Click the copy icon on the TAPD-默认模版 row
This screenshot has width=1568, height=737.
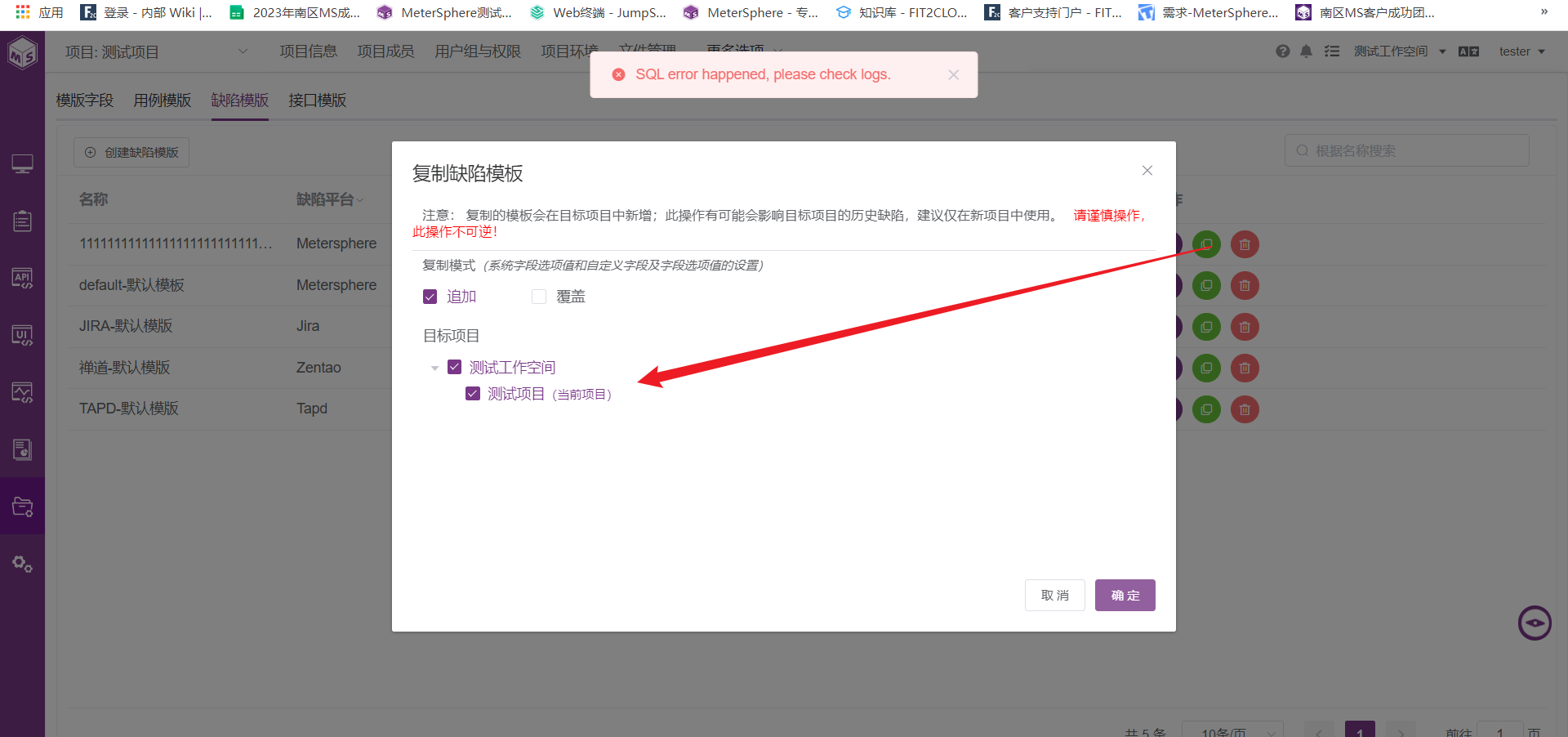pyautogui.click(x=1206, y=409)
